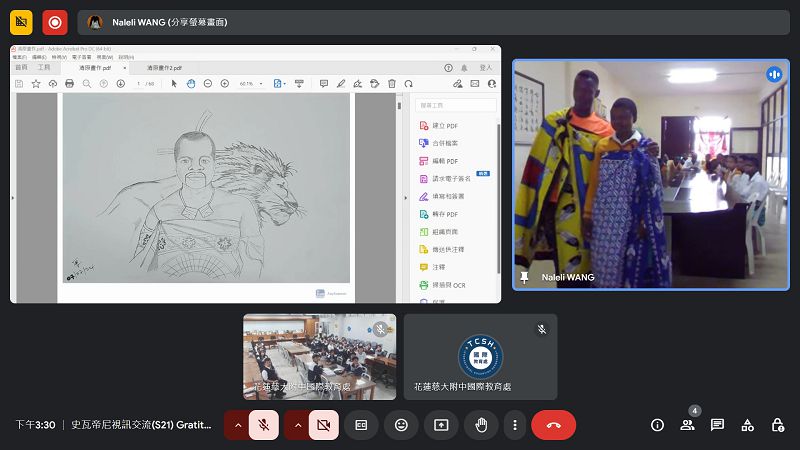Open meeting details info icon
800x450 pixels.
tap(657, 425)
